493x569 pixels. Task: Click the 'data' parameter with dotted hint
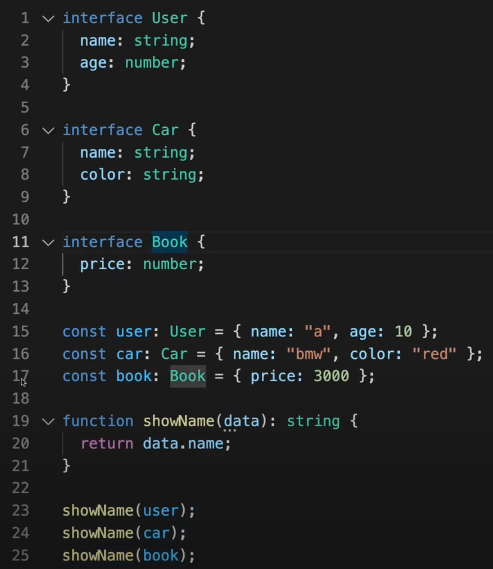[x=241, y=421]
